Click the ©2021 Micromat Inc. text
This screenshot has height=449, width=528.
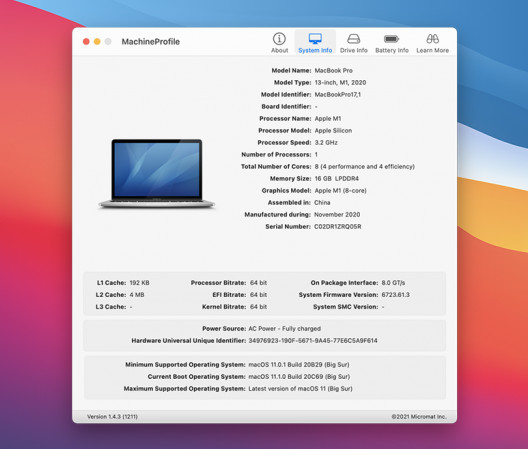point(419,417)
